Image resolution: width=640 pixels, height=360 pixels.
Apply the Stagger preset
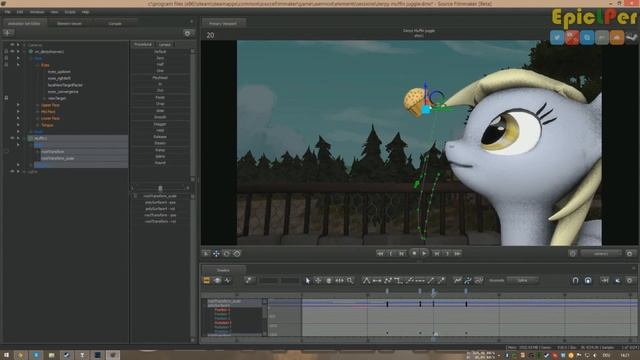160,124
